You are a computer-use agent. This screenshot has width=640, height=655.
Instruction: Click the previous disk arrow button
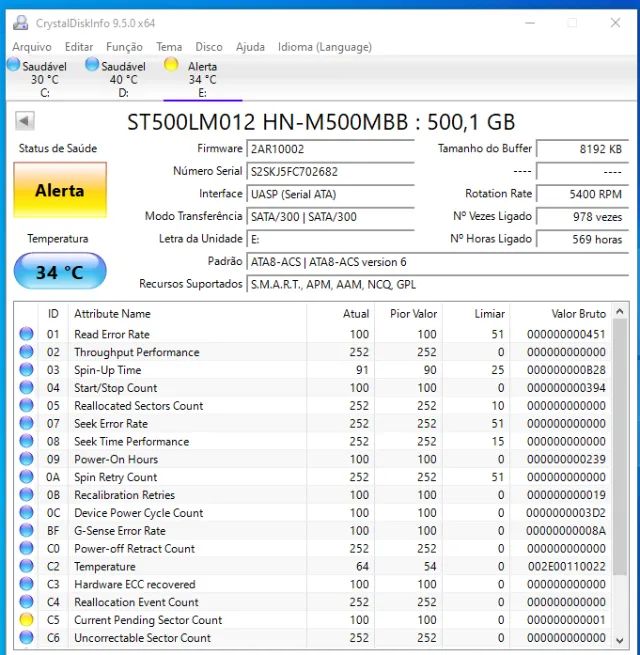(25, 121)
